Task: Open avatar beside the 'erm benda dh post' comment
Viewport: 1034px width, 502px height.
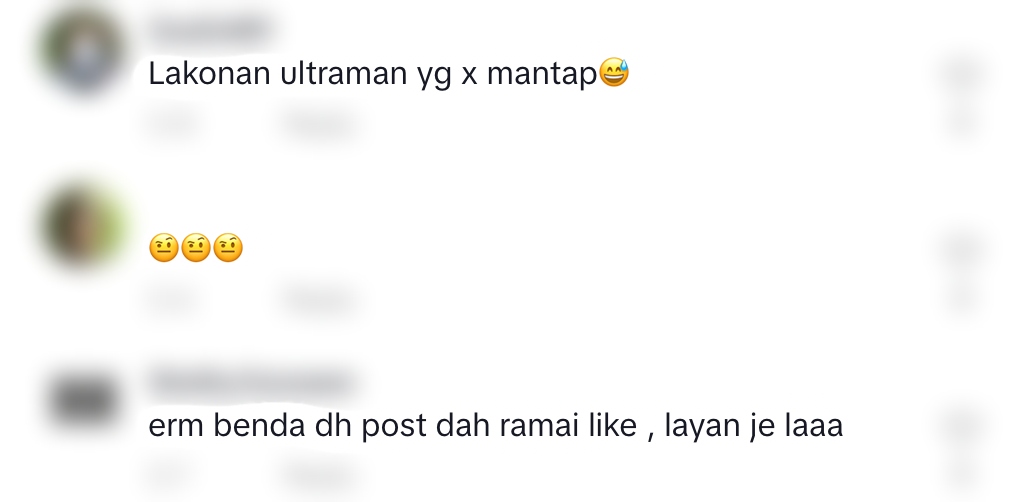Action: coord(82,400)
